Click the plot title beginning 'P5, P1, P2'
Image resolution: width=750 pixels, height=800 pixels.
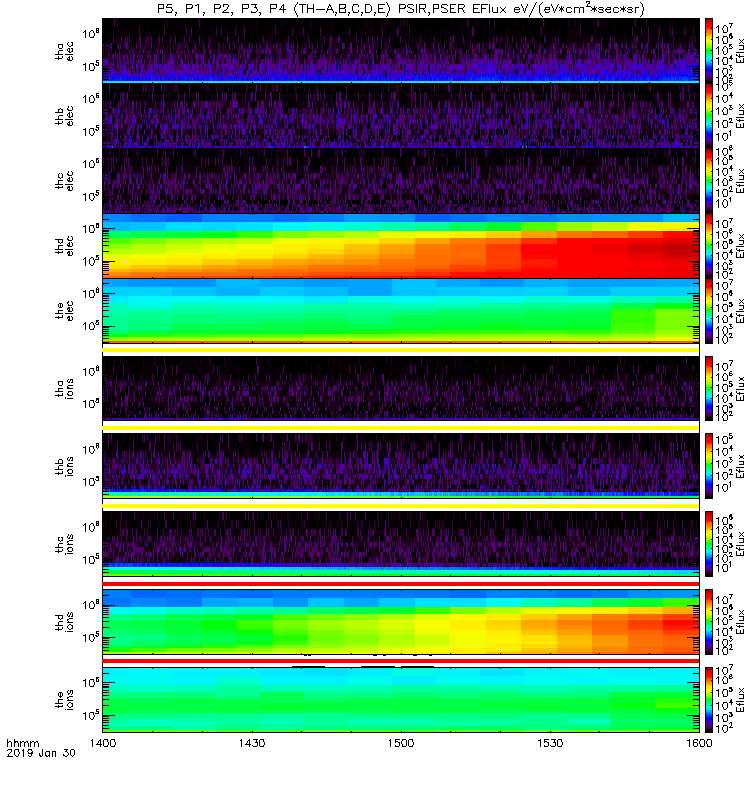tap(401, 9)
